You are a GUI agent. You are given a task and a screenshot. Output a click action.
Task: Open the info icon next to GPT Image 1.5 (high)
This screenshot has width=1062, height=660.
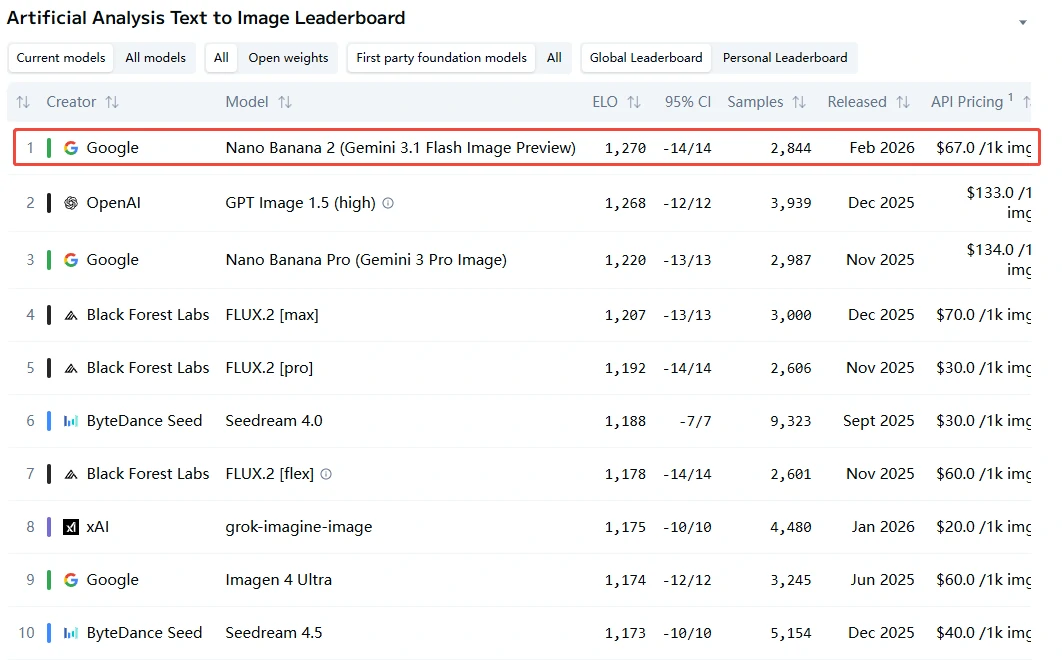pos(386,203)
